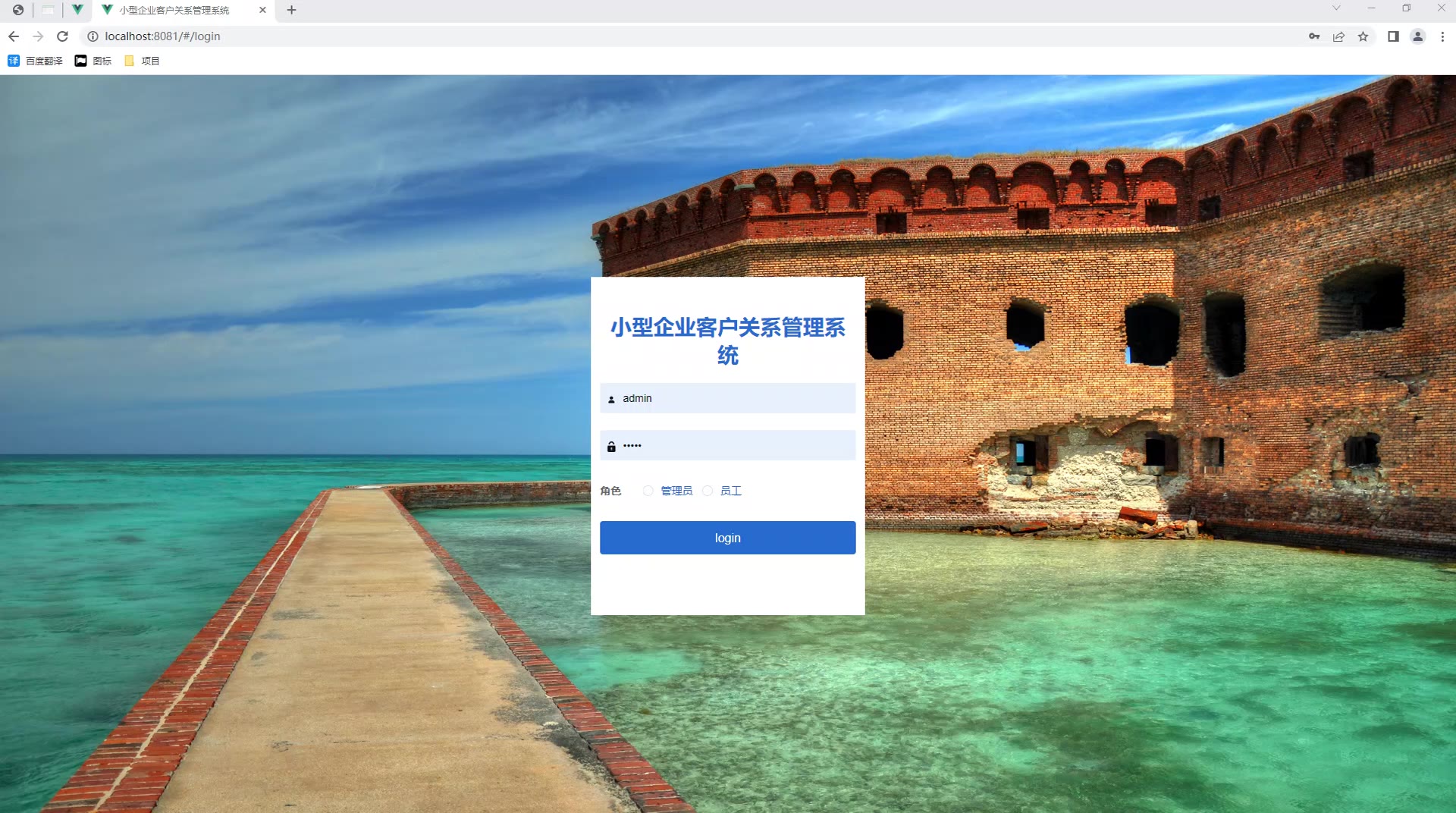Click the browser forward arrow

click(x=38, y=36)
